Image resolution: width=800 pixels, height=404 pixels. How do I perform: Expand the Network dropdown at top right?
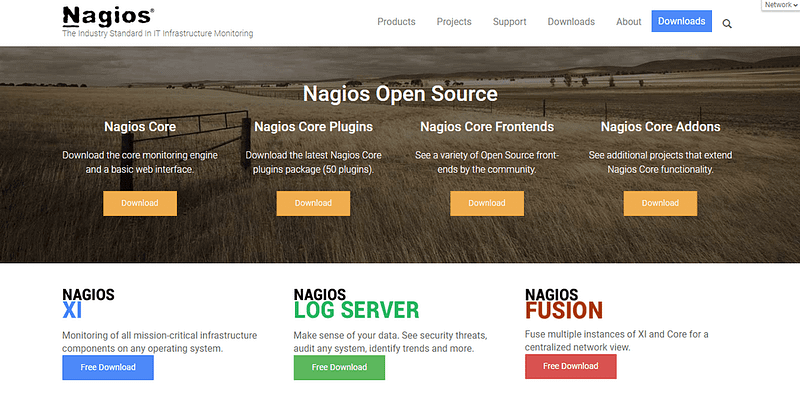pos(781,5)
